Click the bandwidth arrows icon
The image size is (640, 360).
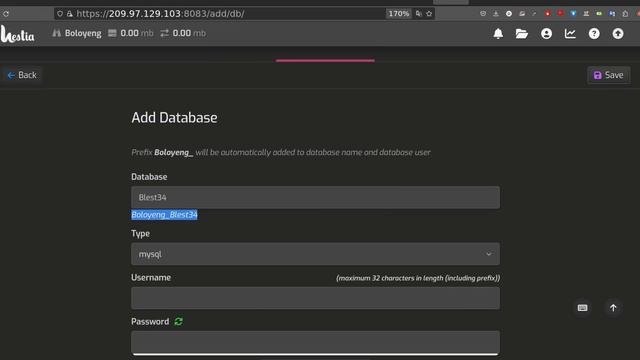point(164,33)
